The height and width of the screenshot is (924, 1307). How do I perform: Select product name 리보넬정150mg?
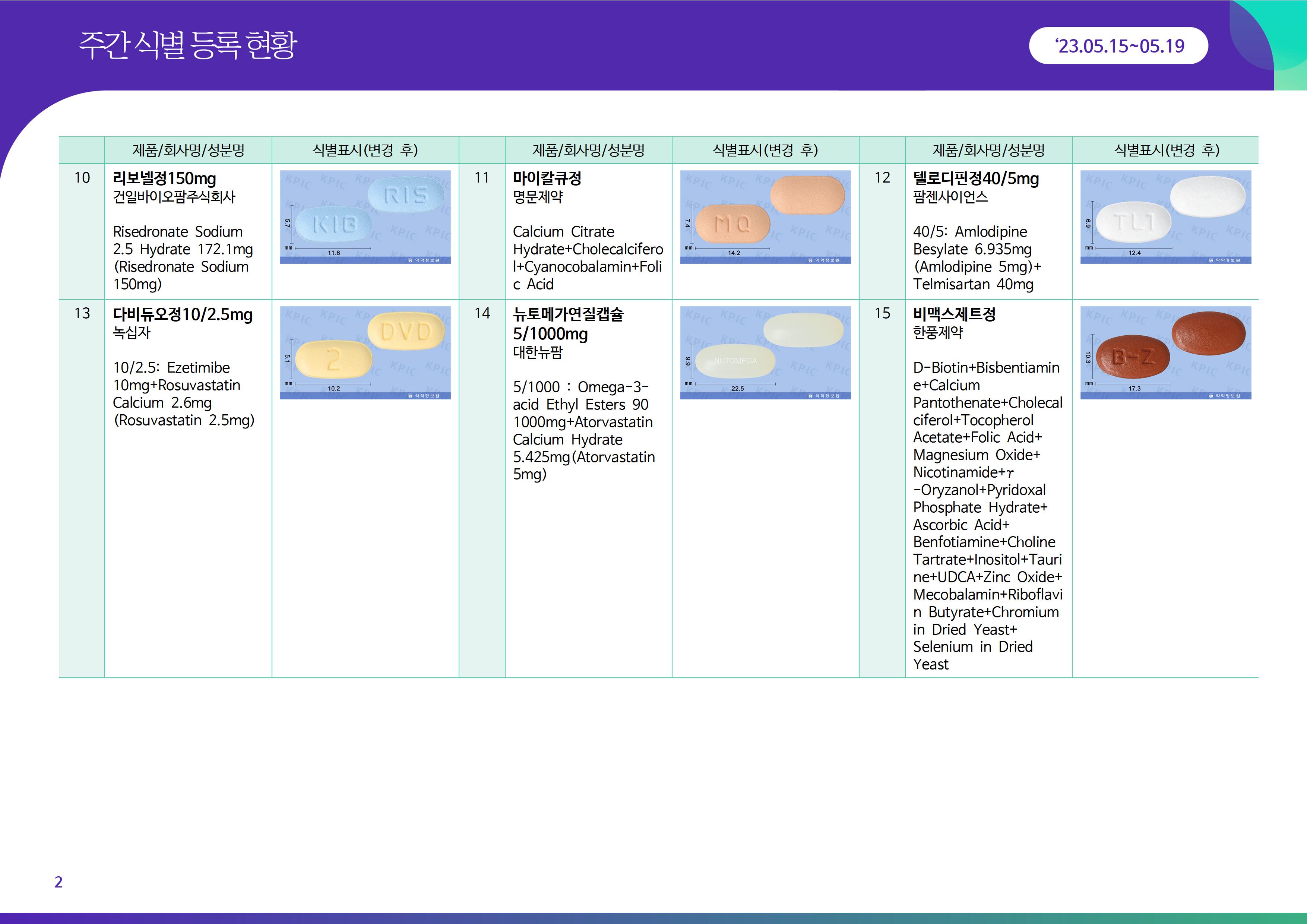[165, 179]
